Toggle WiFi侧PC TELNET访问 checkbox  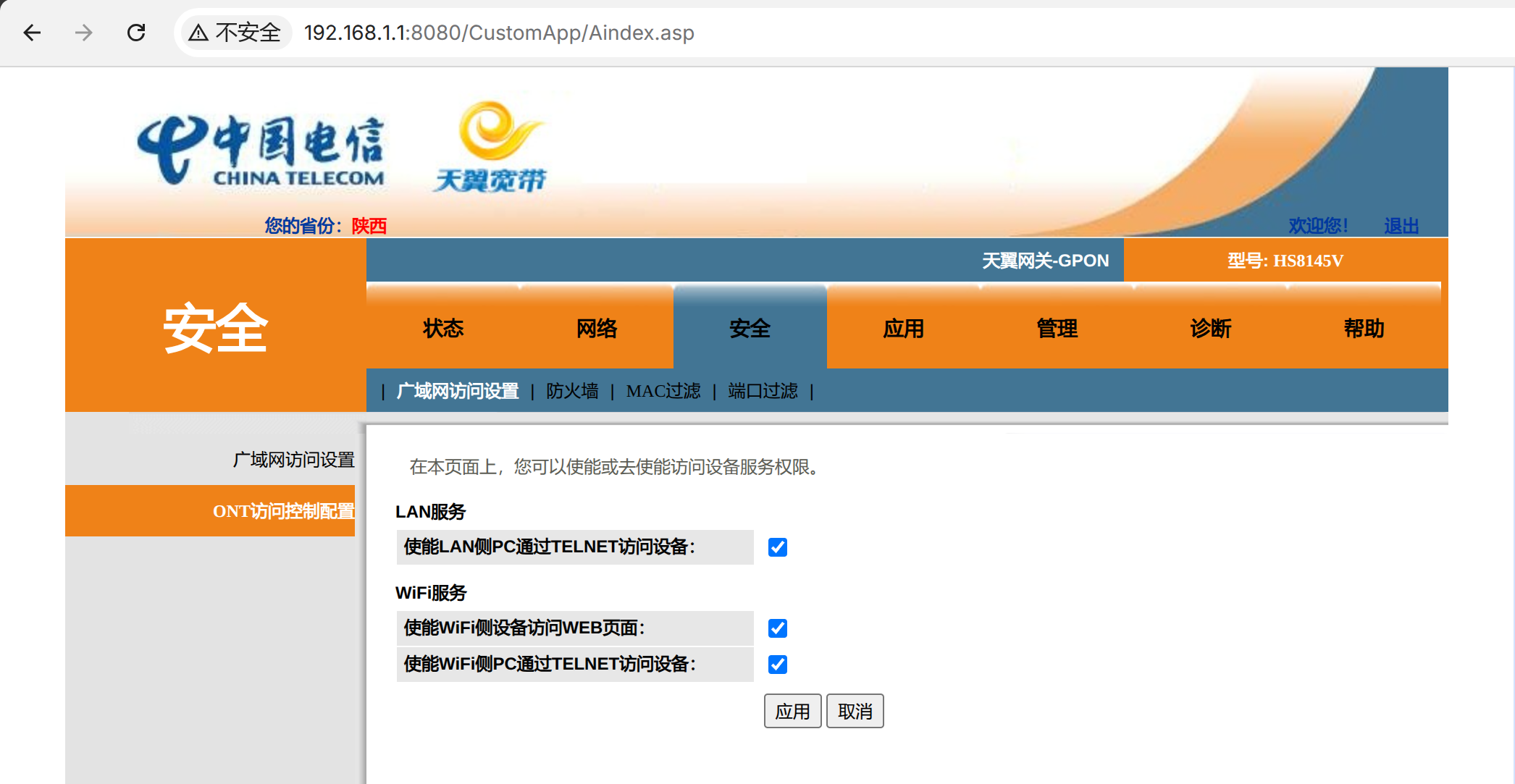tap(778, 665)
